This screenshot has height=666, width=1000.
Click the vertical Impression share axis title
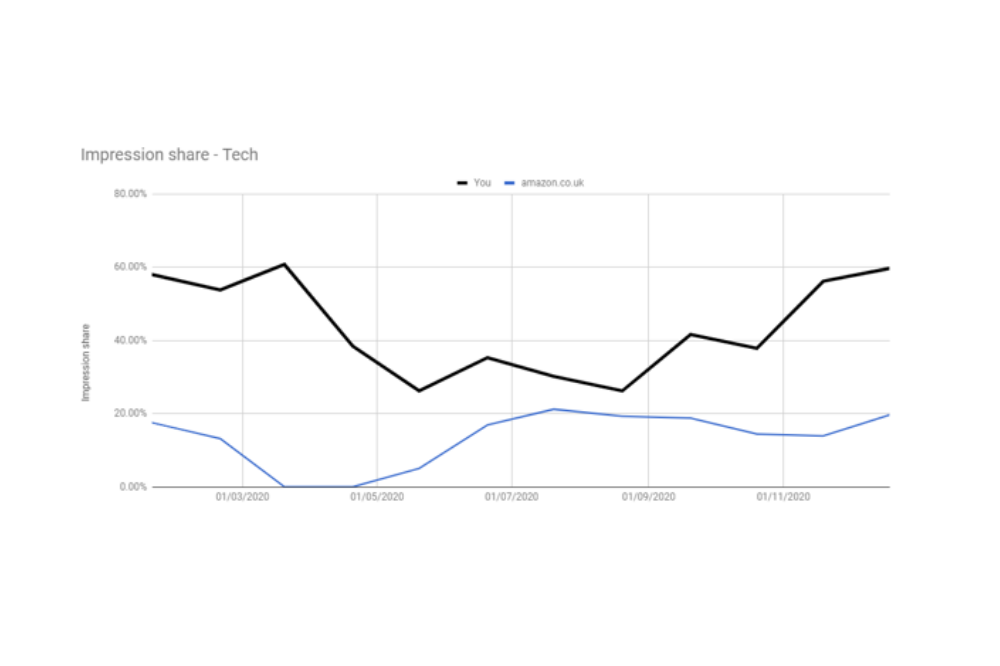[85, 362]
